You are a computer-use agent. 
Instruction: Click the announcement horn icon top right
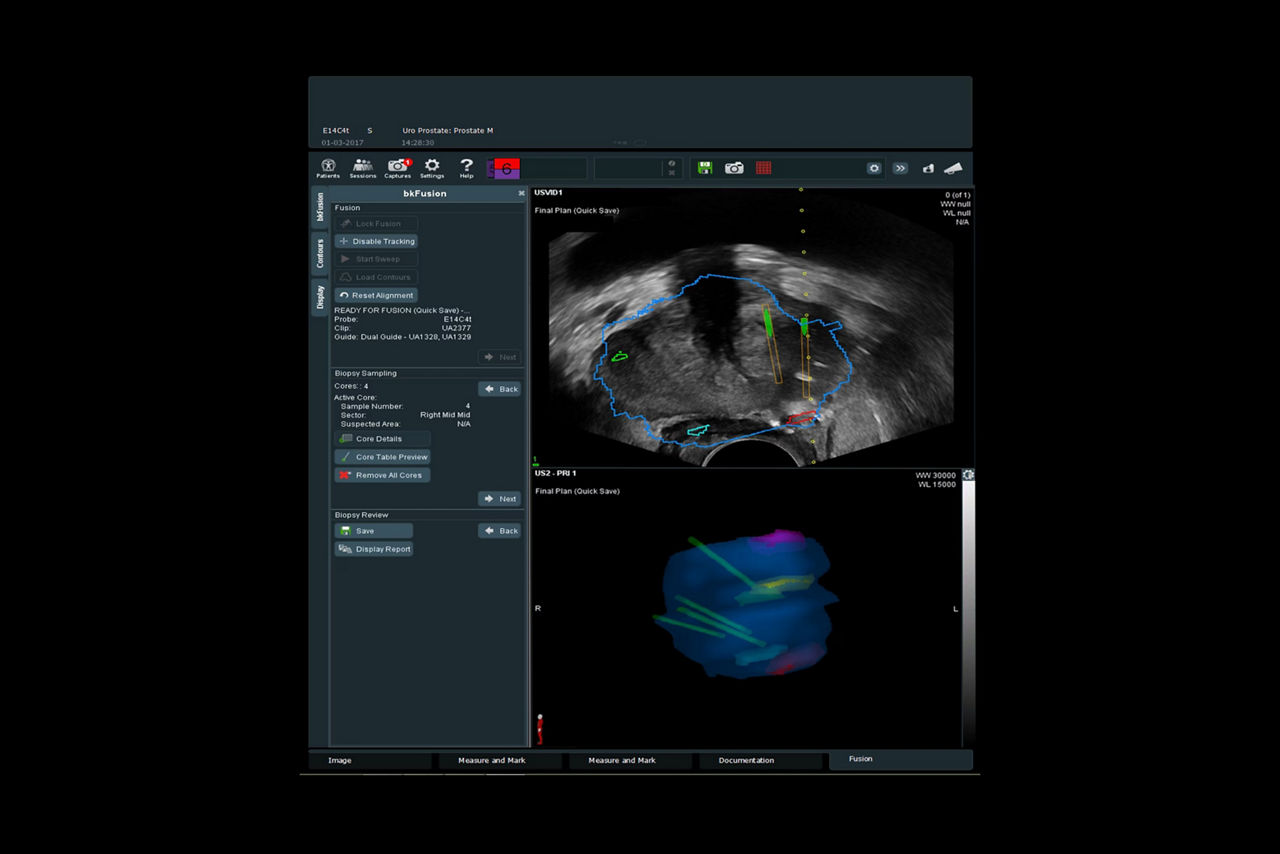(x=951, y=168)
